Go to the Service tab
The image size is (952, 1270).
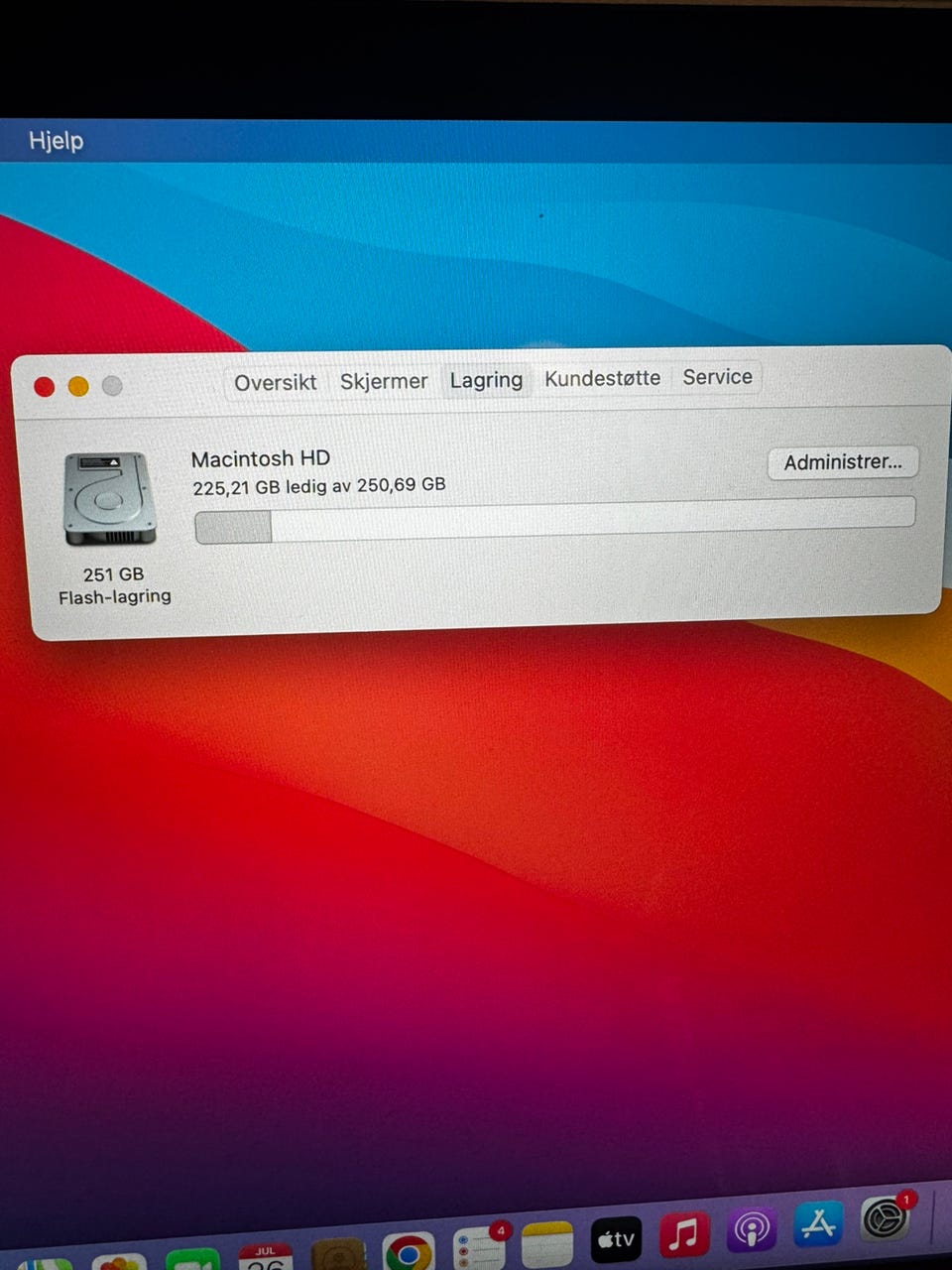coord(717,377)
